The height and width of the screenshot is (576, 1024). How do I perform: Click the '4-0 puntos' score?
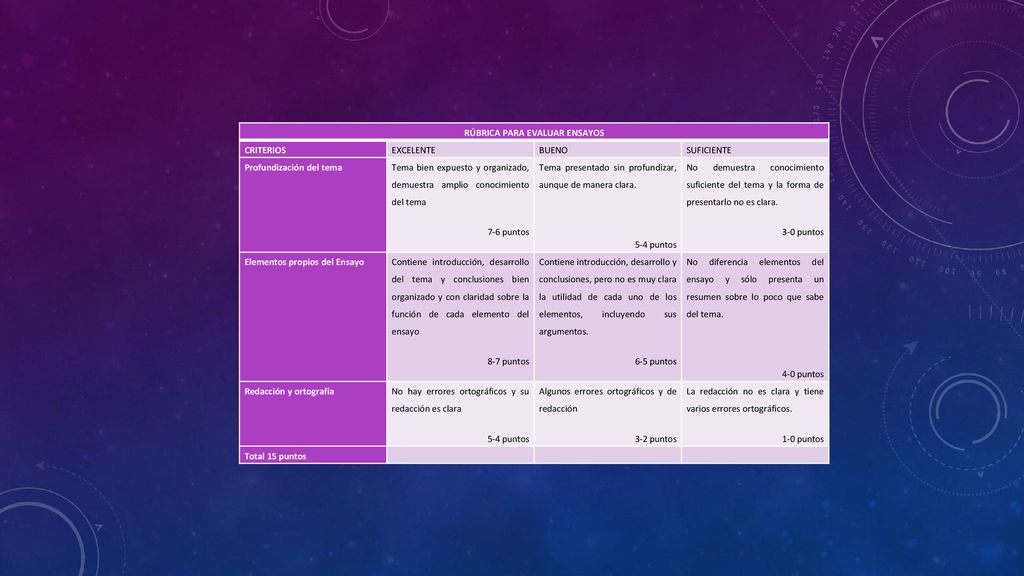(803, 374)
